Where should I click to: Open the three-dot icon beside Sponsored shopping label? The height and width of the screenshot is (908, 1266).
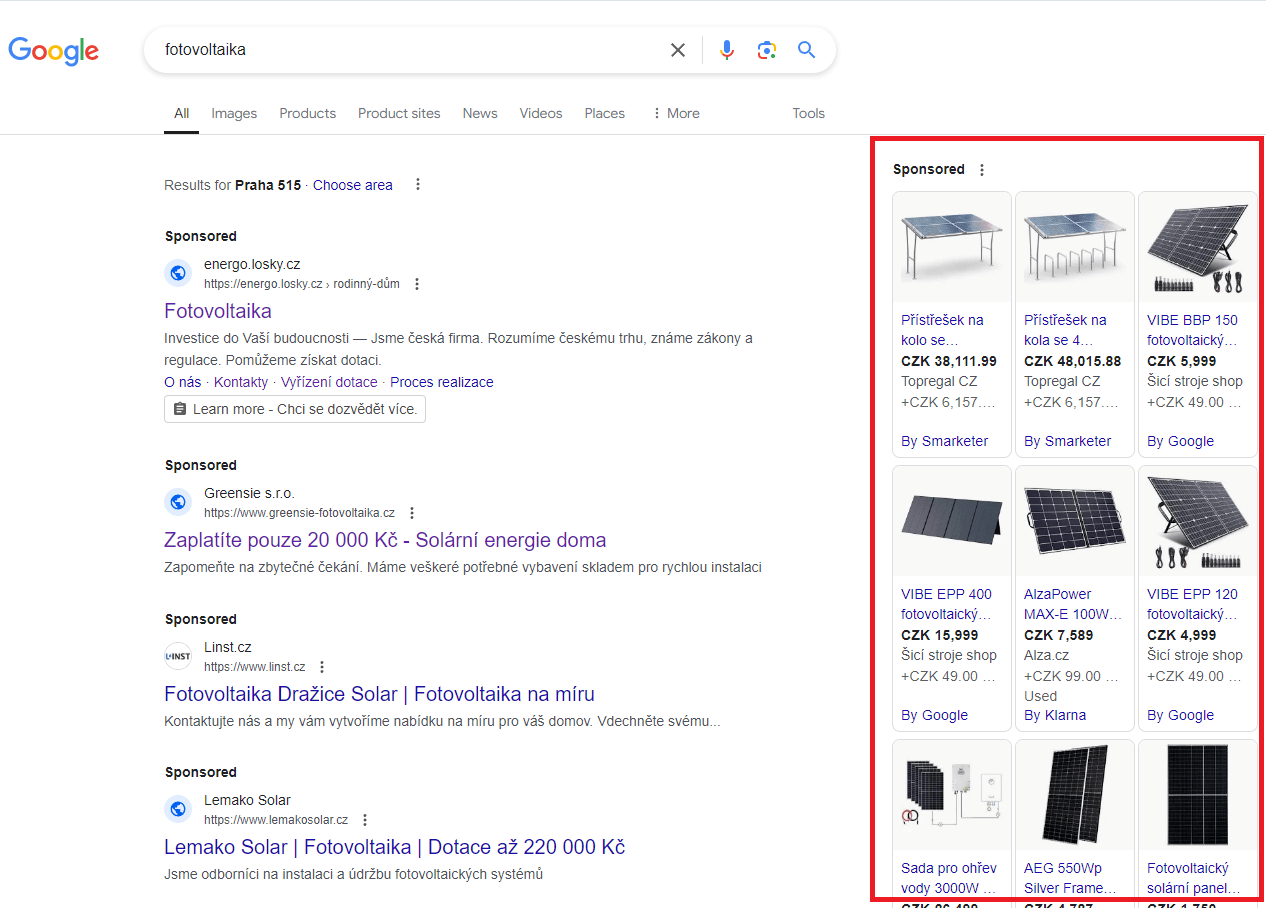coord(981,169)
